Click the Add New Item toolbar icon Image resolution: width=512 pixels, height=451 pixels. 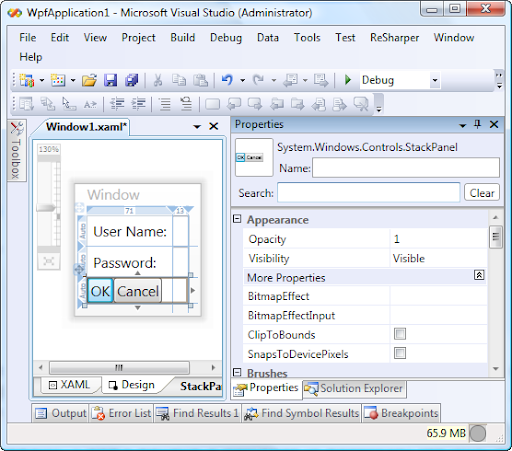(x=58, y=80)
